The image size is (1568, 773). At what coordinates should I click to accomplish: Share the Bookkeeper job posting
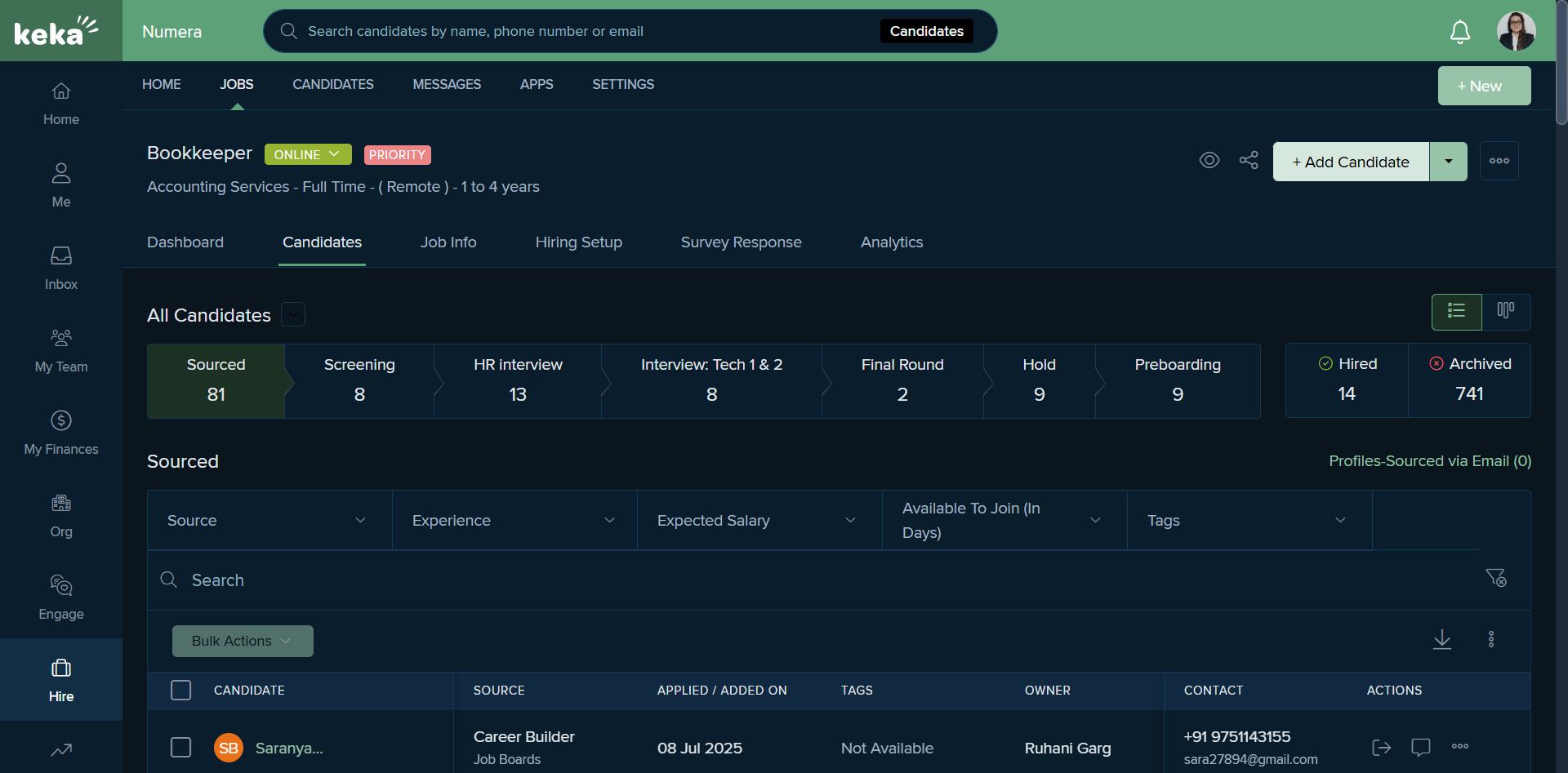pos(1249,160)
